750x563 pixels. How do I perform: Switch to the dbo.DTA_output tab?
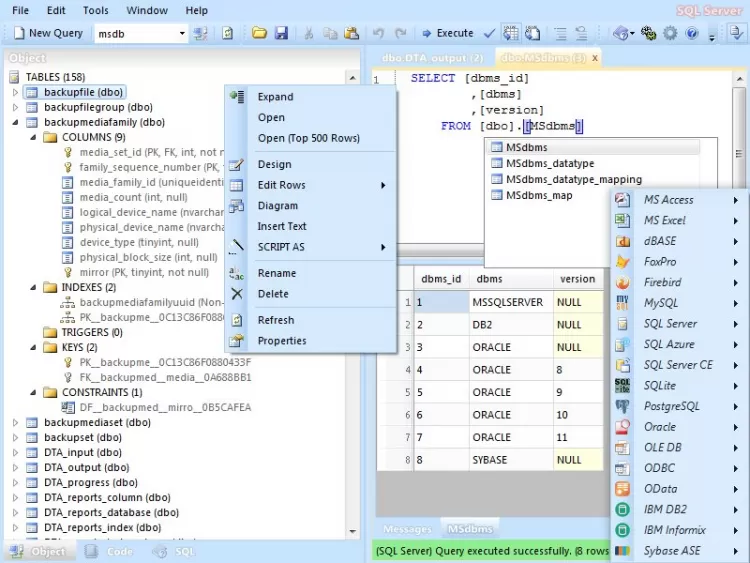pos(431,58)
